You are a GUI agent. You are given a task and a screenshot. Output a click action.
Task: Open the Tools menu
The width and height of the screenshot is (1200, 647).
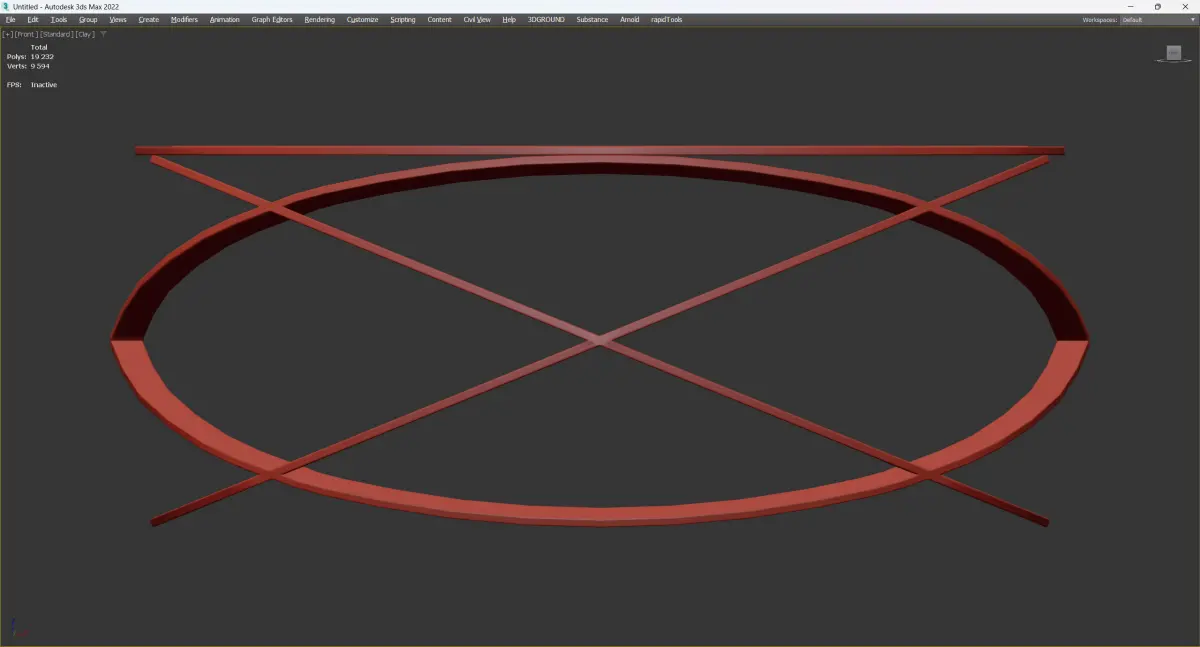(59, 19)
